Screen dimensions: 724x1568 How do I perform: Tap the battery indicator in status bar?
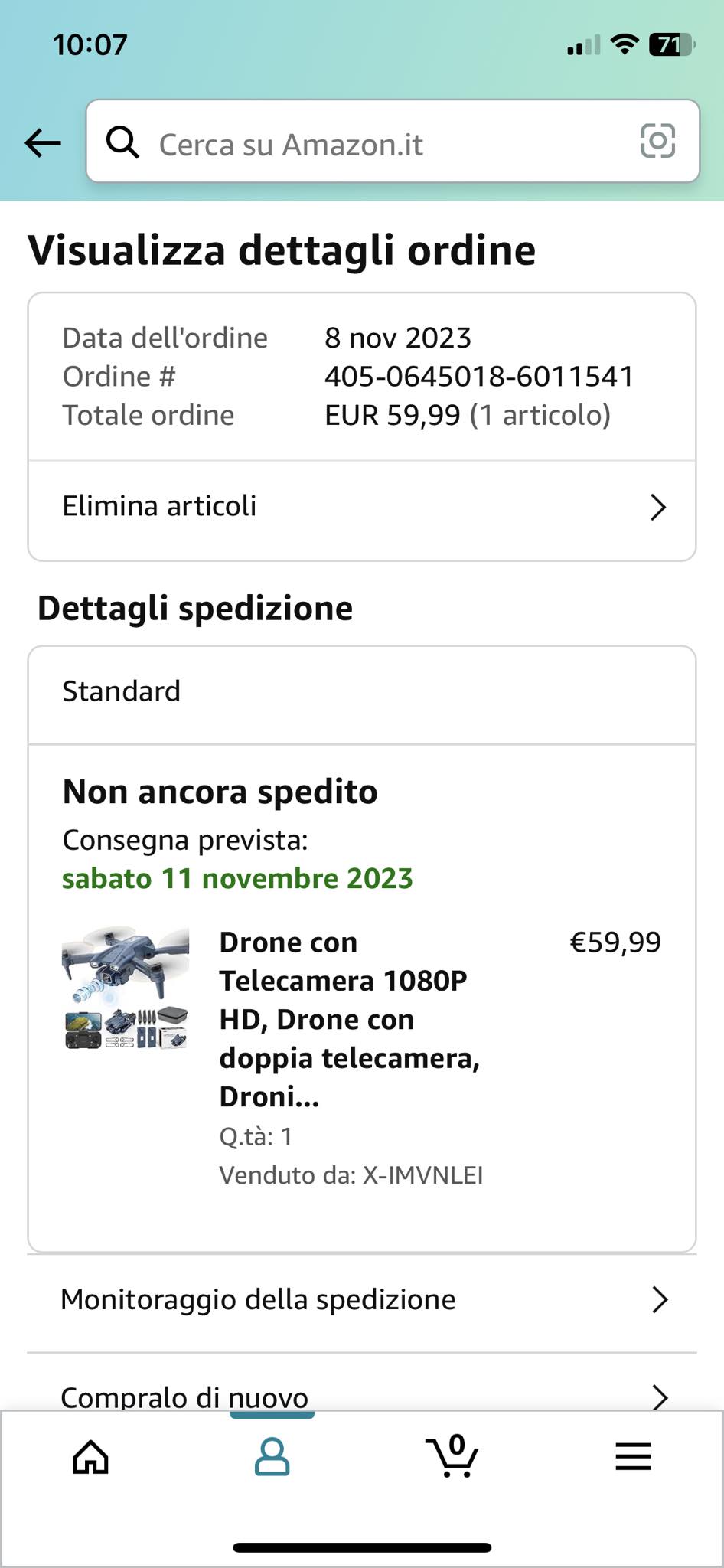pos(670,45)
